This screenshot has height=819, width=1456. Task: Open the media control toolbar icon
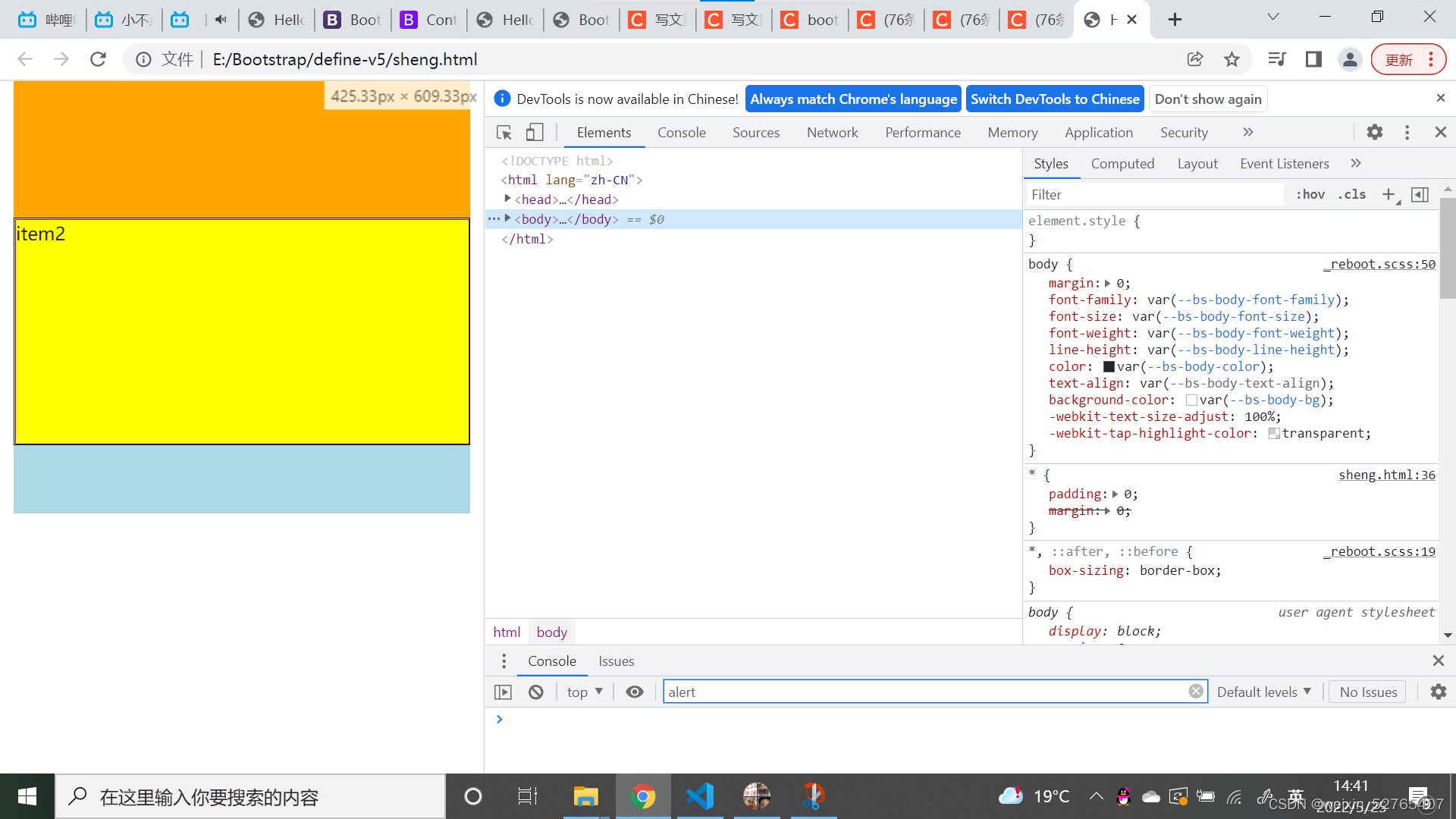click(x=1277, y=59)
